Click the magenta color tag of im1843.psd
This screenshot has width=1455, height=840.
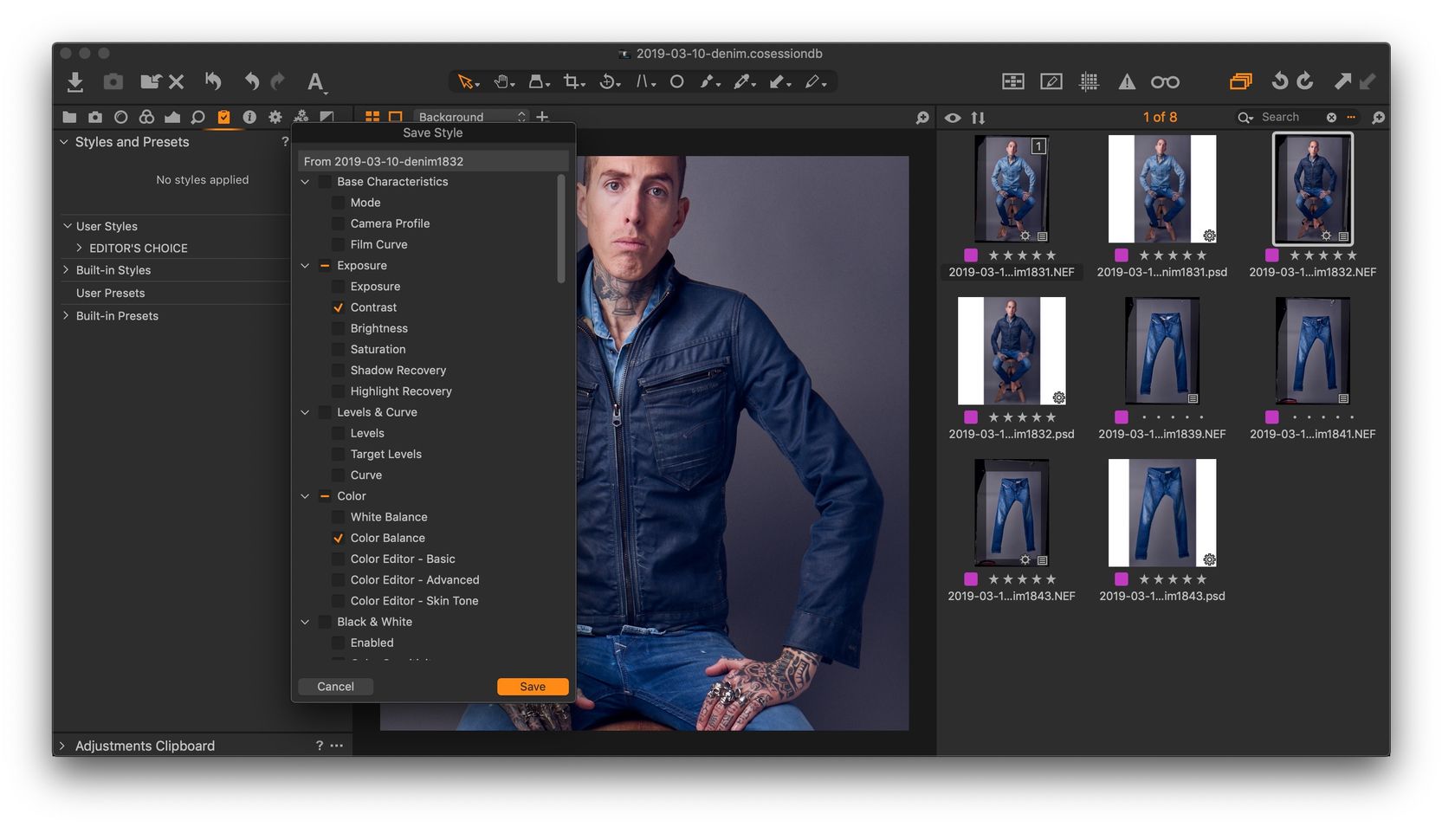point(1122,579)
